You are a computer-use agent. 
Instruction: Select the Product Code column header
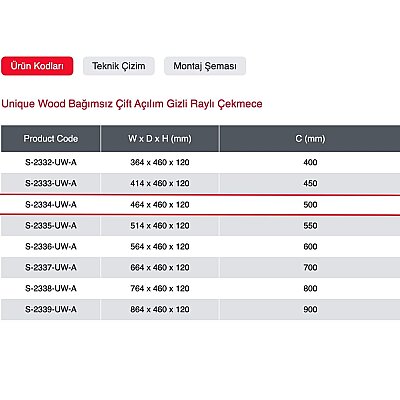point(51,138)
